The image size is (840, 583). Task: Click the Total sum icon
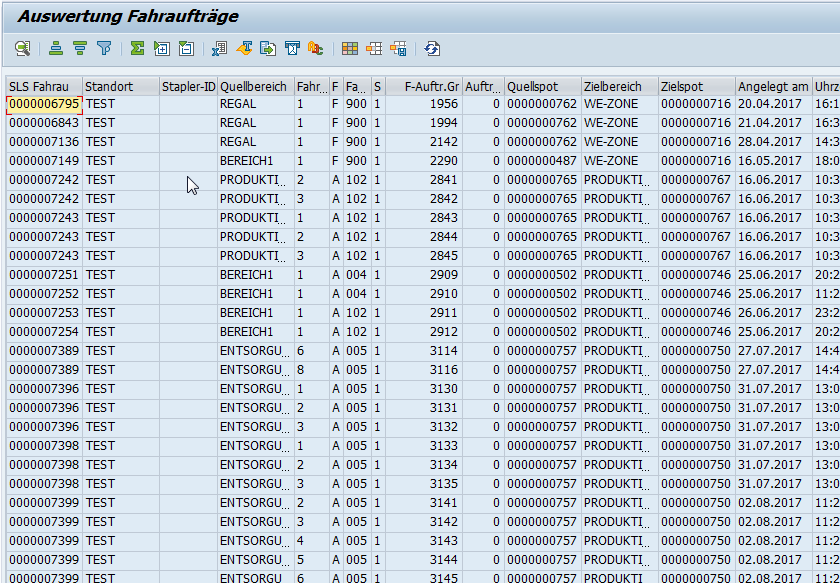click(x=137, y=48)
